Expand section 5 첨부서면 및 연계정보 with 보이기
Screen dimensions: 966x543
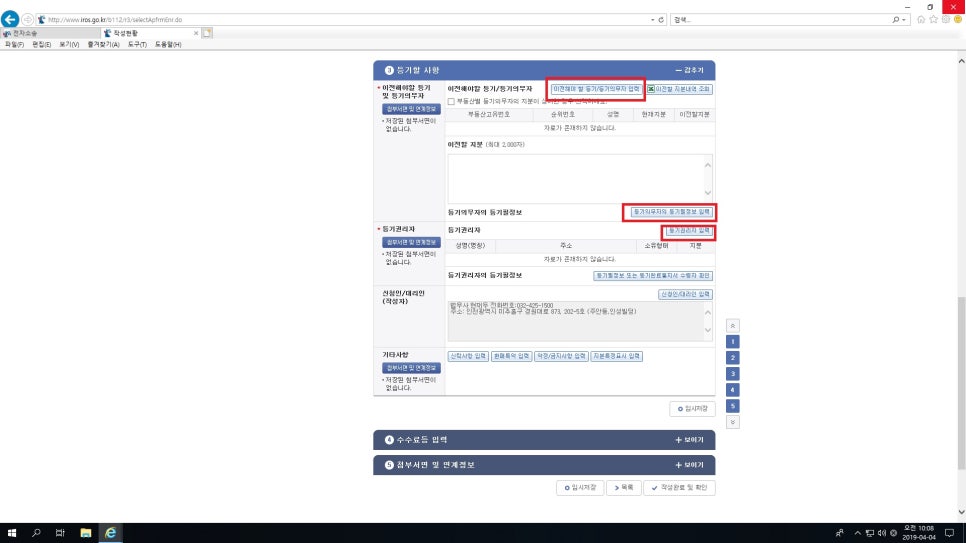tap(689, 465)
